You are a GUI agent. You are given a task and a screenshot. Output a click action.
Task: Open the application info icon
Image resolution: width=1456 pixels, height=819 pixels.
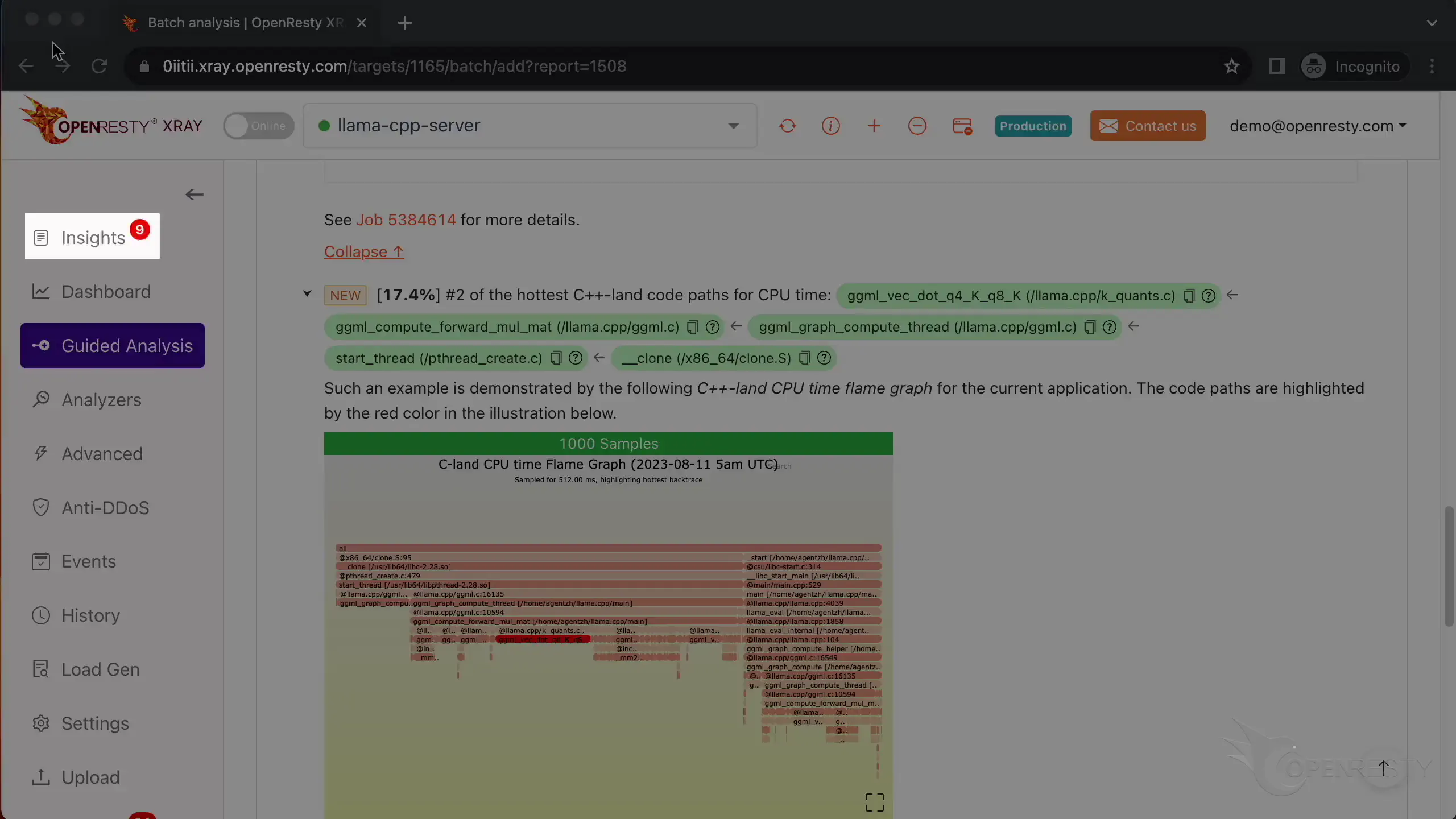(830, 126)
